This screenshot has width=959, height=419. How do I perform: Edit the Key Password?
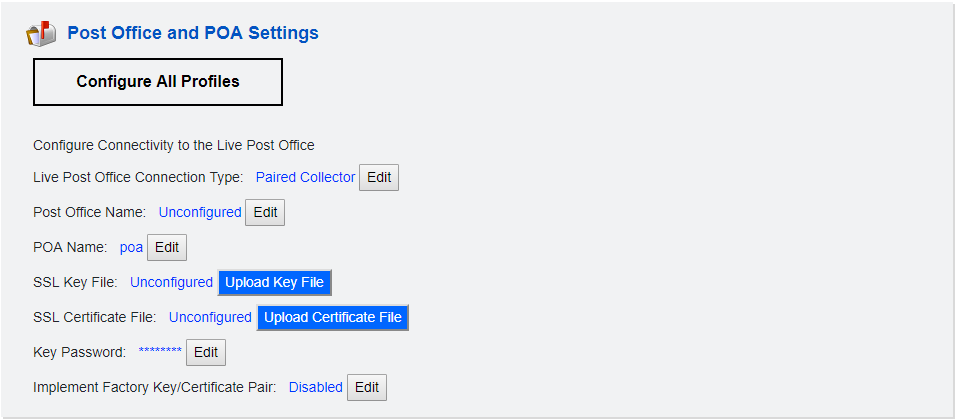(x=206, y=352)
